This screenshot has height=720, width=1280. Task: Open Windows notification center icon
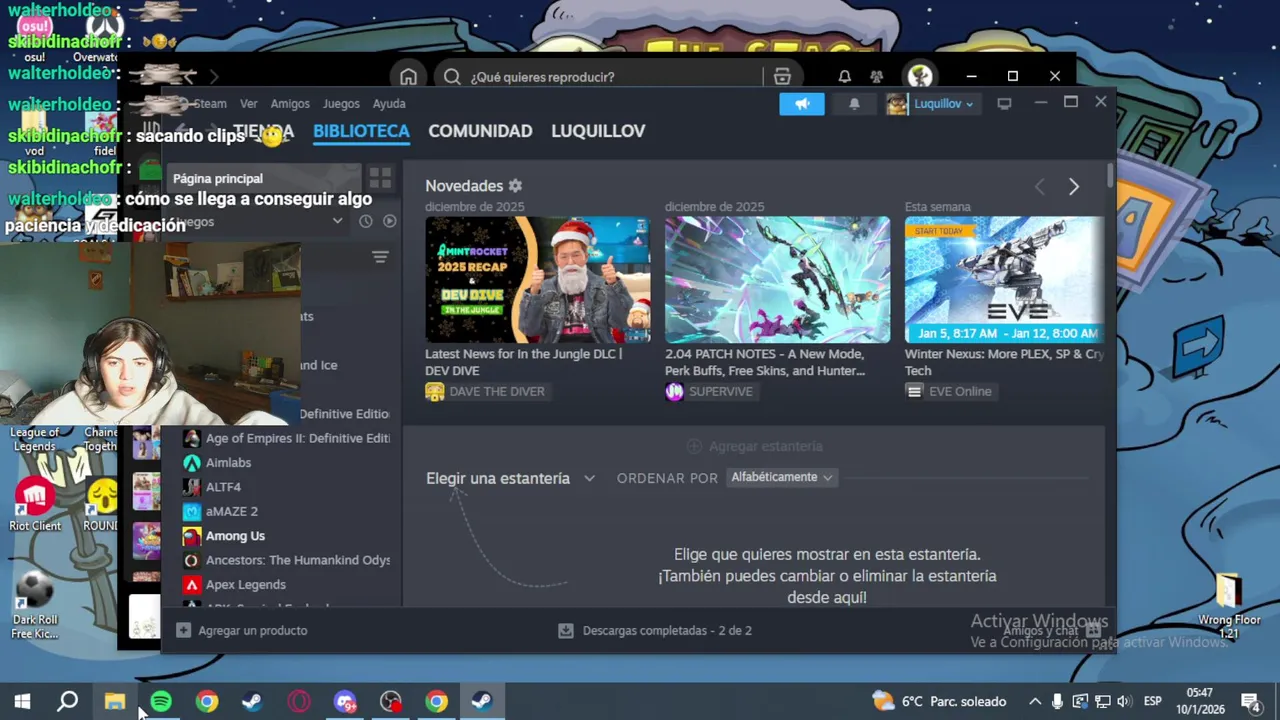point(1250,702)
